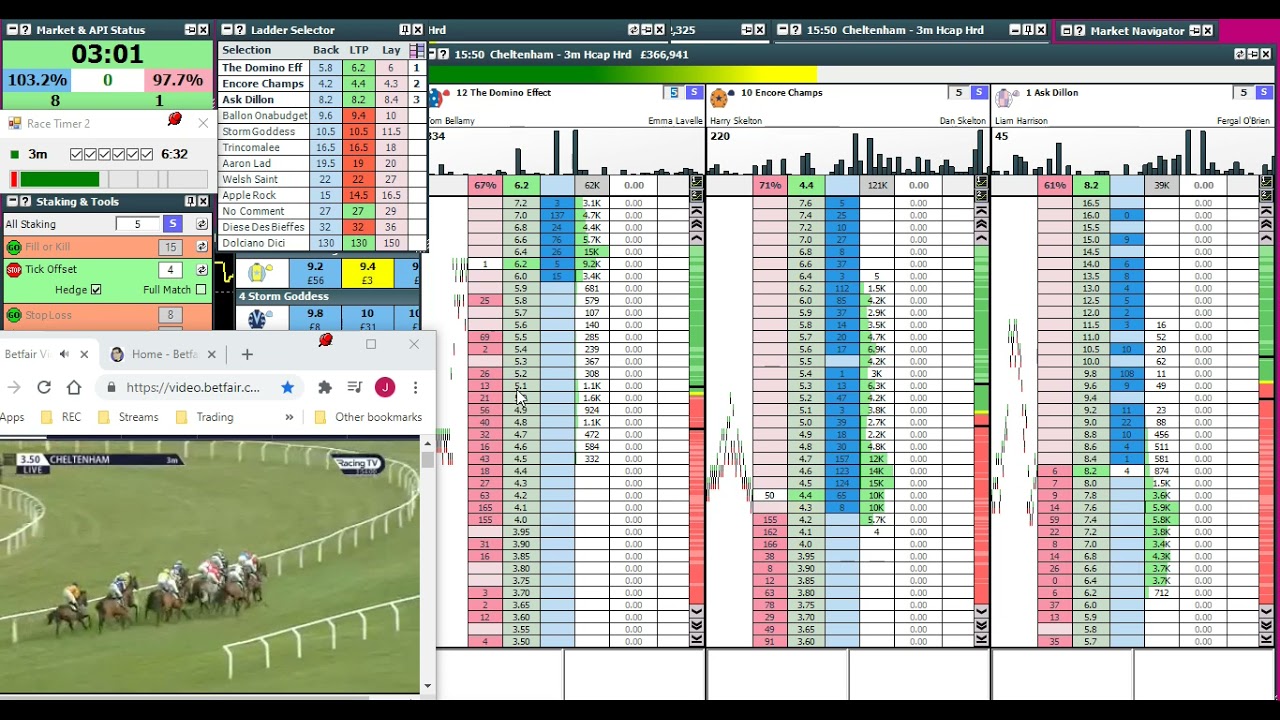Toggle the last Race Timer checkbox
Viewport: 1280px width, 720px height.
pyautogui.click(x=146, y=155)
